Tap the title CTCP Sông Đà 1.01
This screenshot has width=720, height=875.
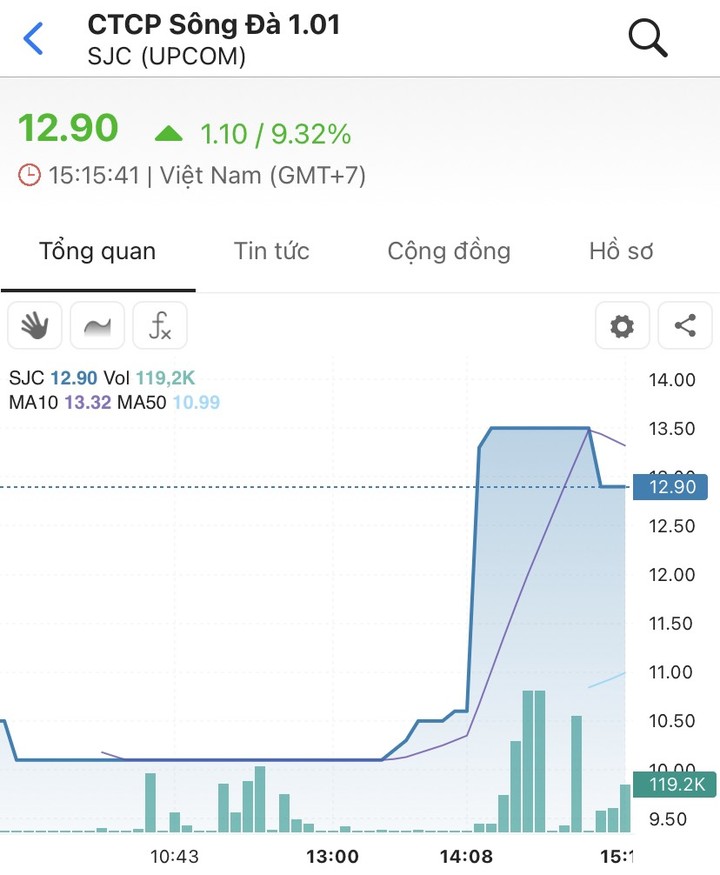coord(214,25)
